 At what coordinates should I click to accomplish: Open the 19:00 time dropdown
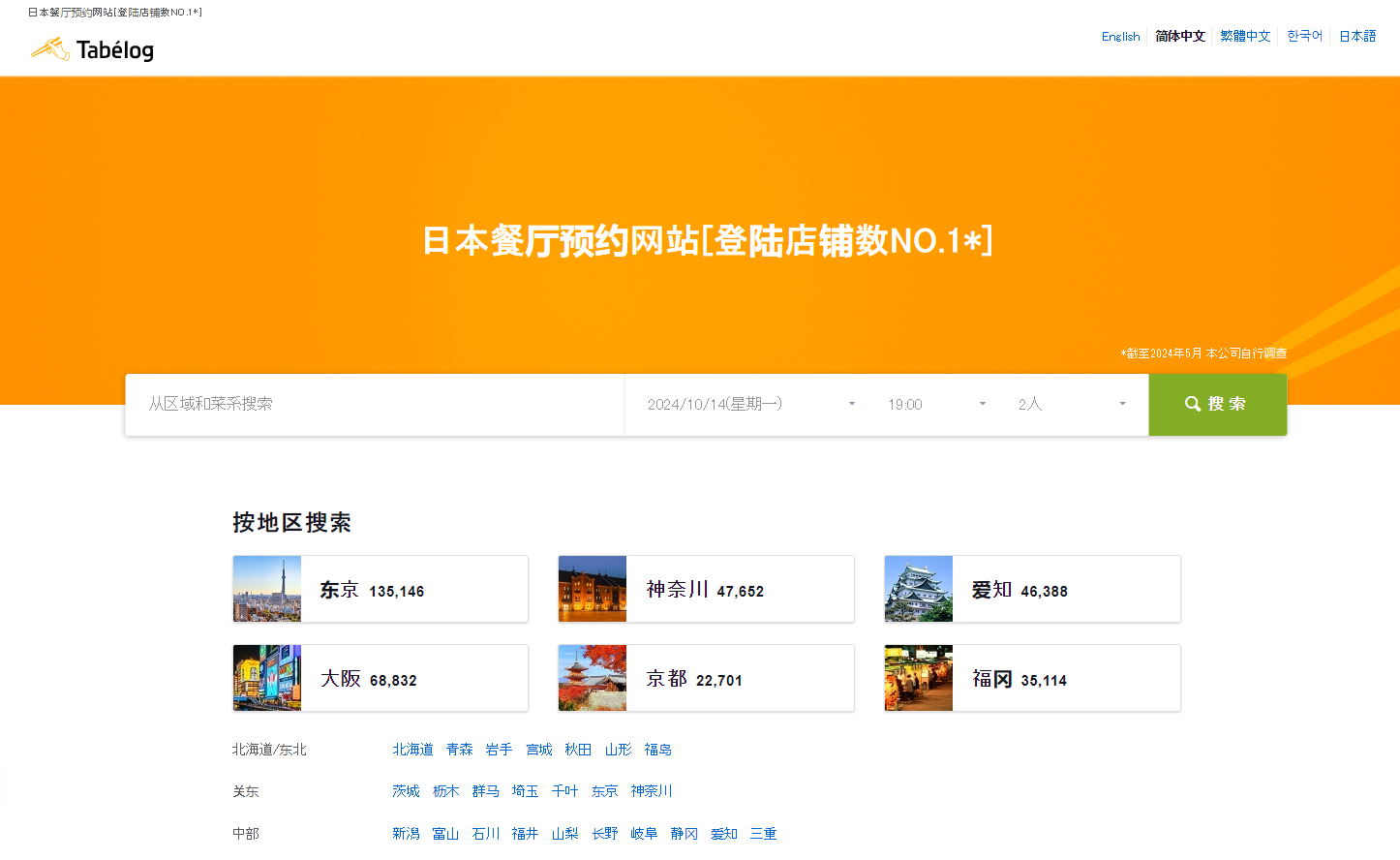tap(936, 405)
